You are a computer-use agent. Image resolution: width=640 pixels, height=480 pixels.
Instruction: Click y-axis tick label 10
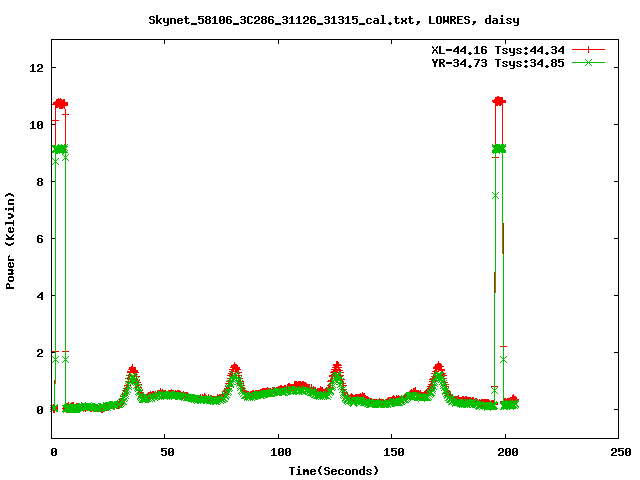click(x=36, y=125)
